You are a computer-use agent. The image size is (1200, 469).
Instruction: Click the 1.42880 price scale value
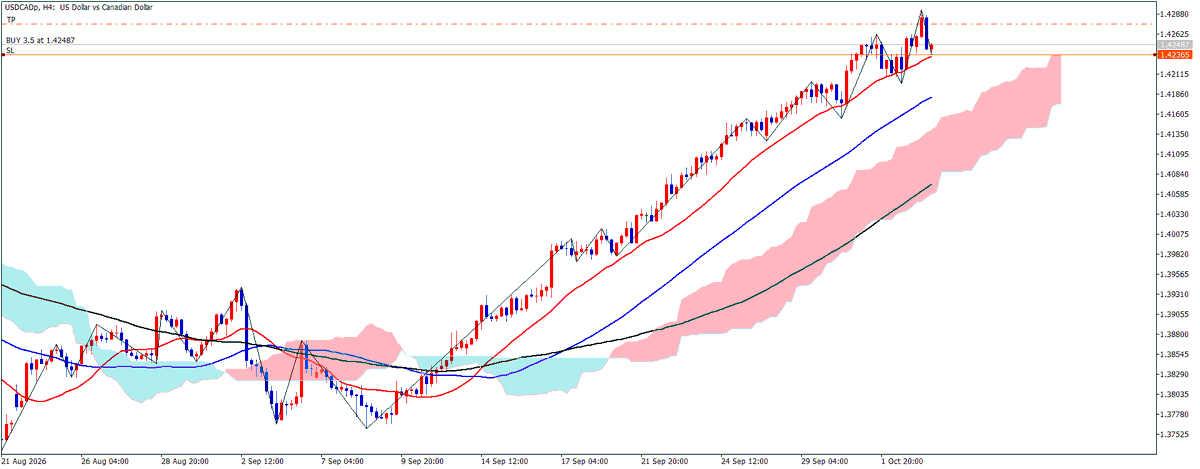point(1175,14)
